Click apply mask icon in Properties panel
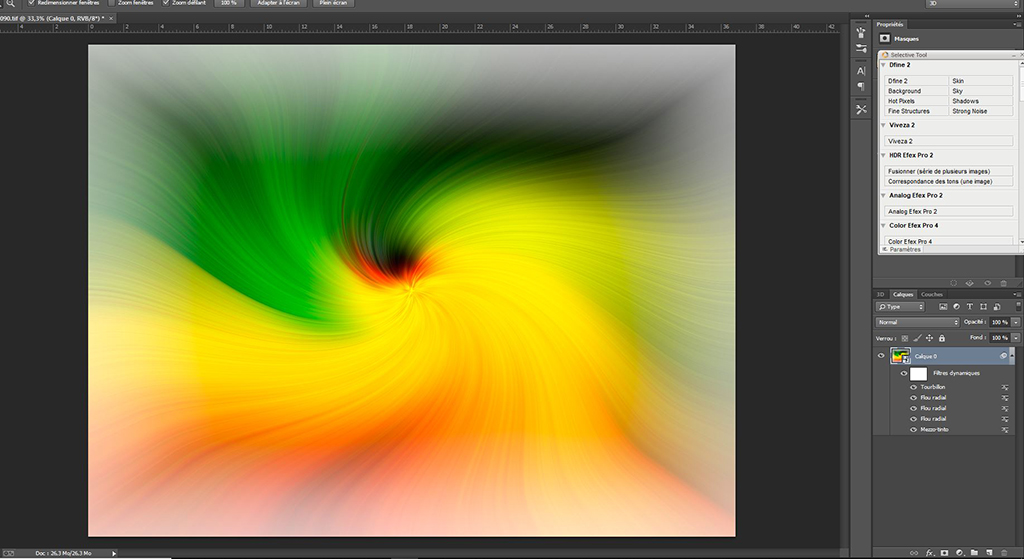This screenshot has width=1024, height=559. tap(970, 283)
